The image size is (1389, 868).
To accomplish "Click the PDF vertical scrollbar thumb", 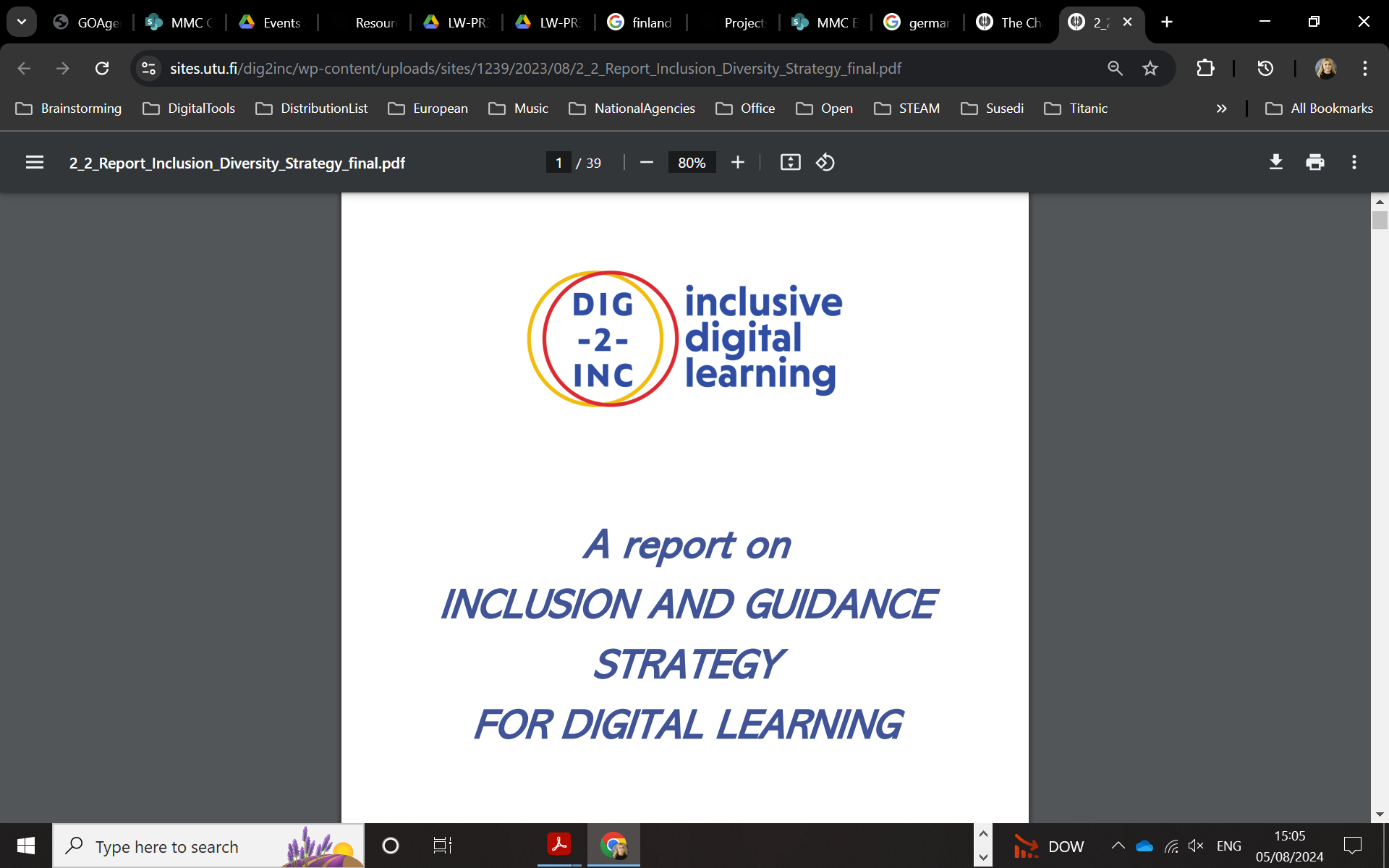I will tap(1380, 221).
